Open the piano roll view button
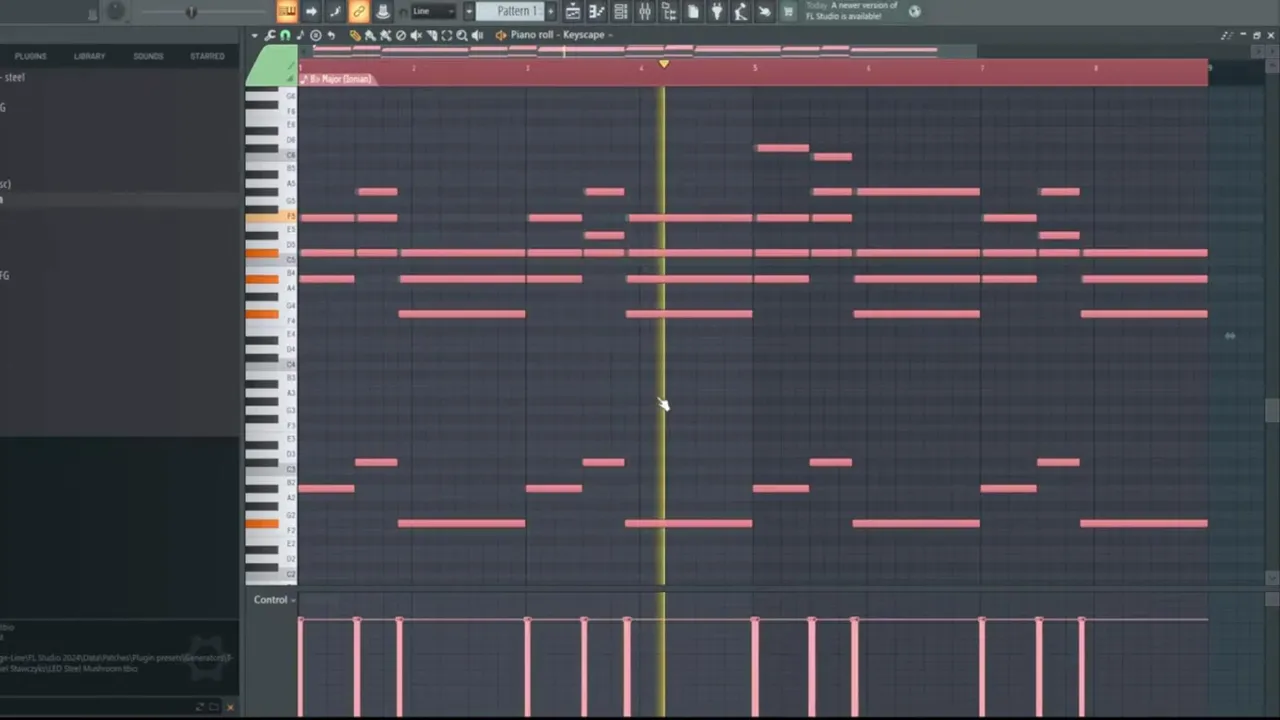The width and height of the screenshot is (1280, 720). pos(287,11)
